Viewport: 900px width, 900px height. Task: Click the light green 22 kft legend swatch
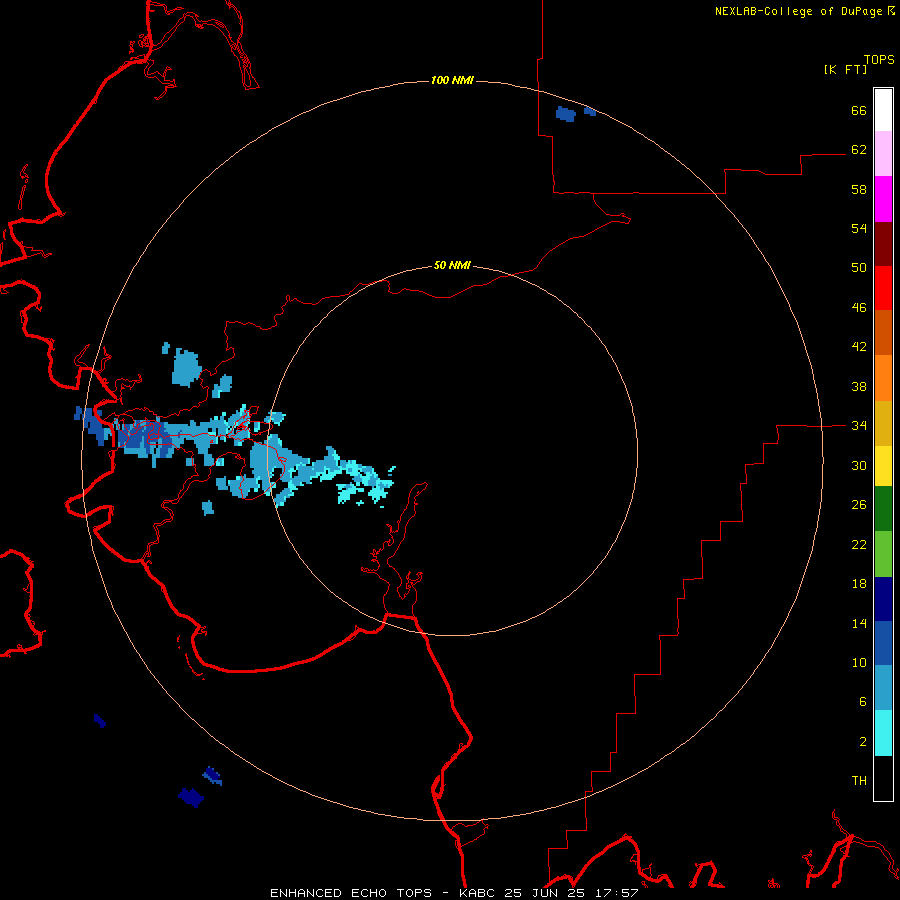tap(883, 554)
